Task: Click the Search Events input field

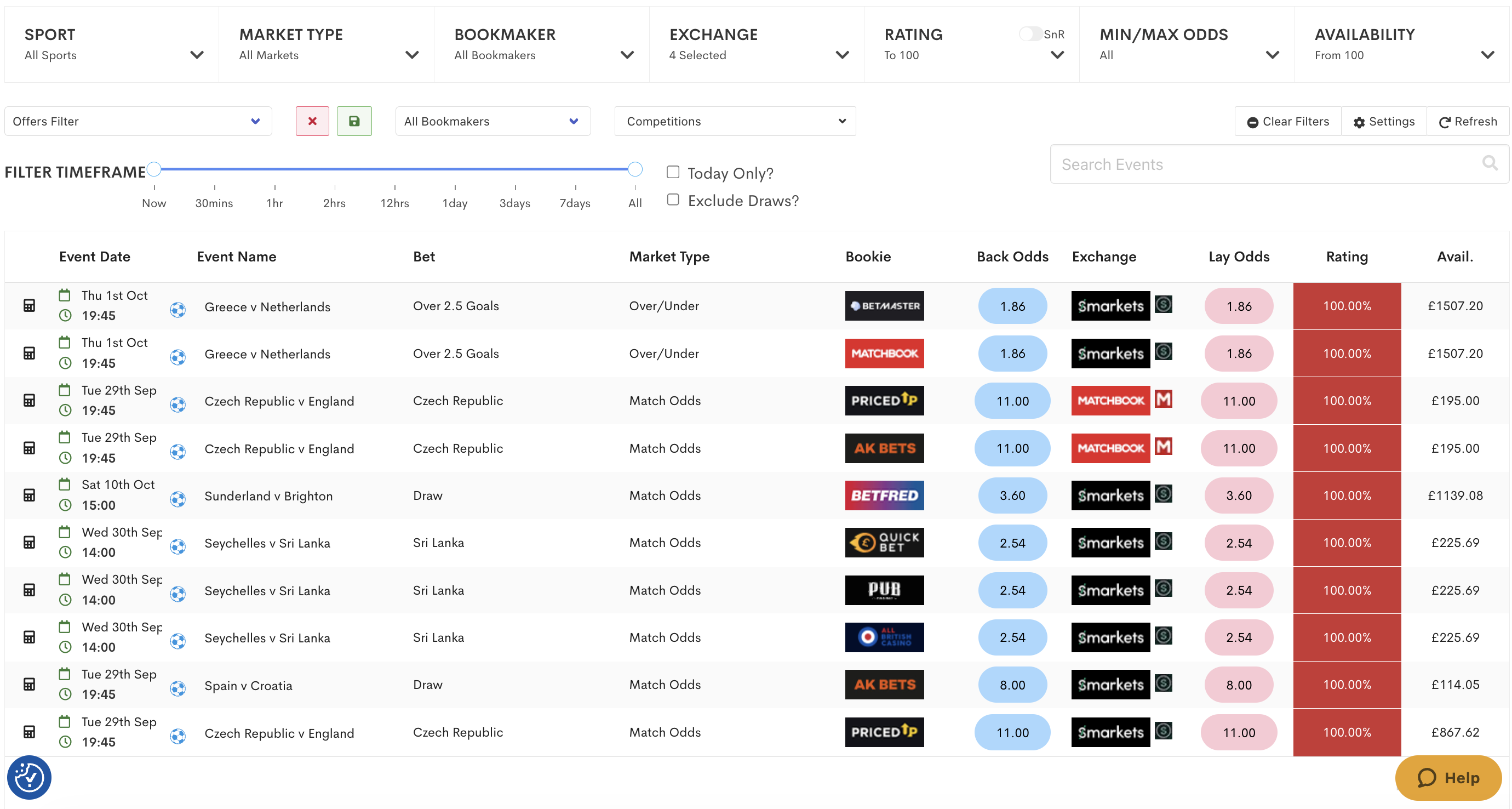Action: 1279,164
